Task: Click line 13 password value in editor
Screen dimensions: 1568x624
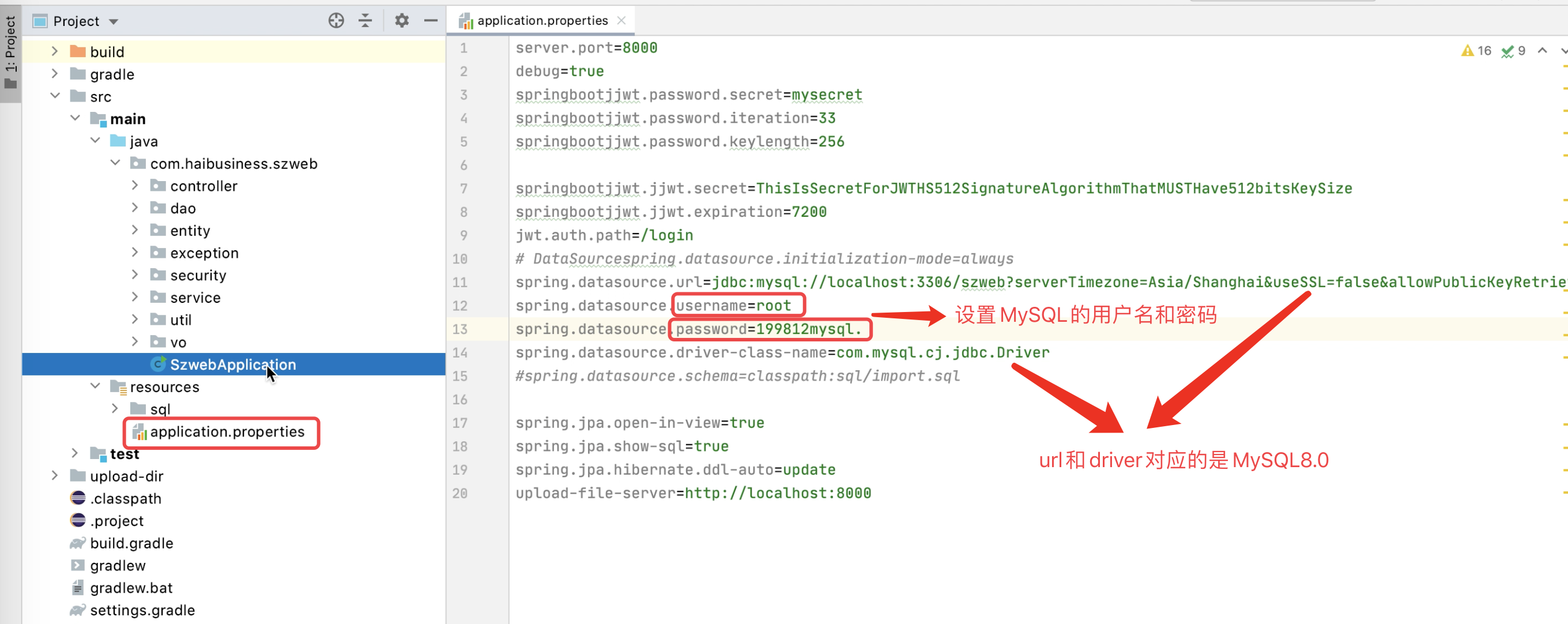Action: [x=808, y=329]
